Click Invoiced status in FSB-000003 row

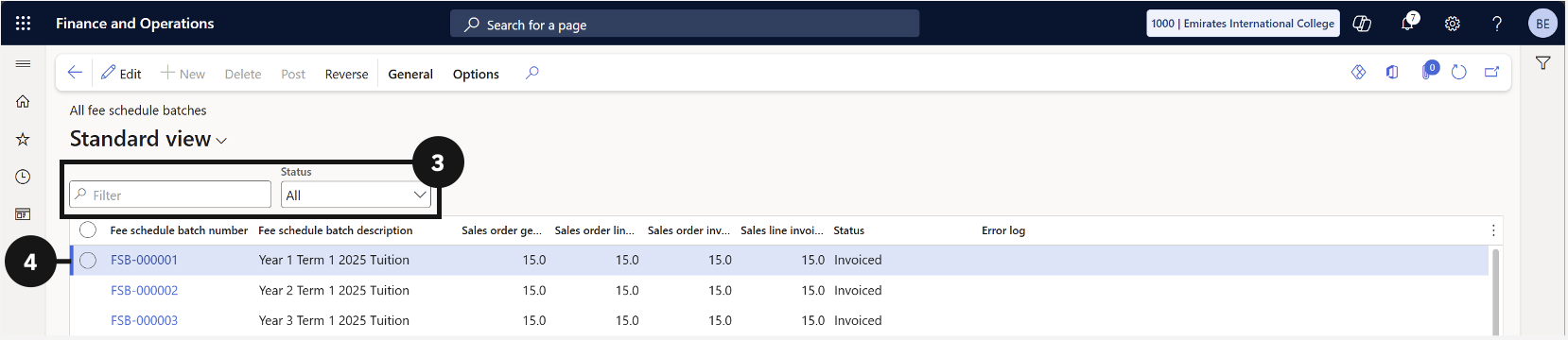point(858,320)
